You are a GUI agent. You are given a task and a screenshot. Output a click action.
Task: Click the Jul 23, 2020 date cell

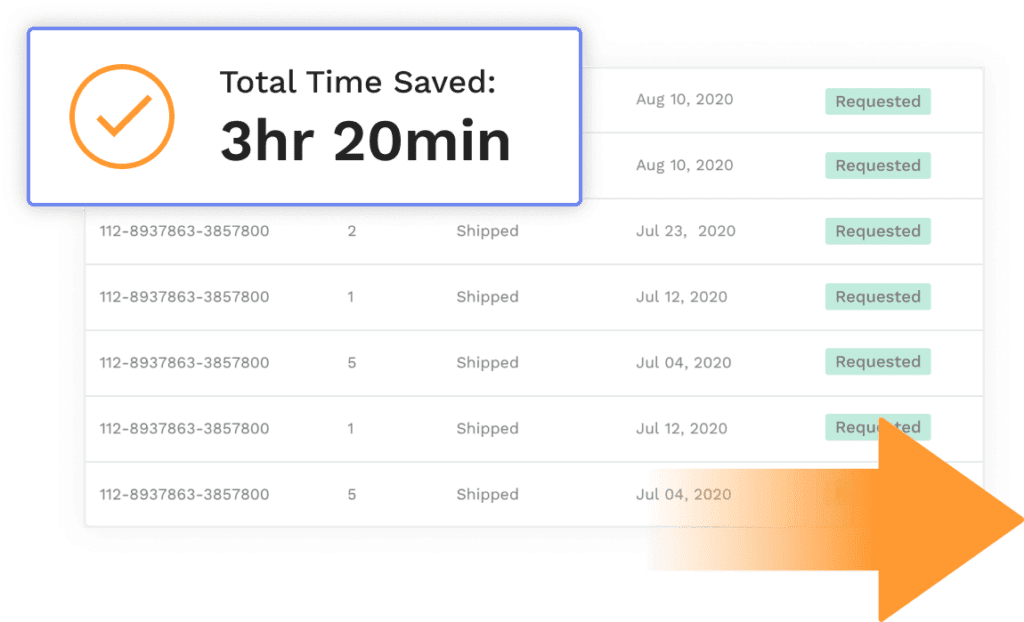click(x=685, y=231)
